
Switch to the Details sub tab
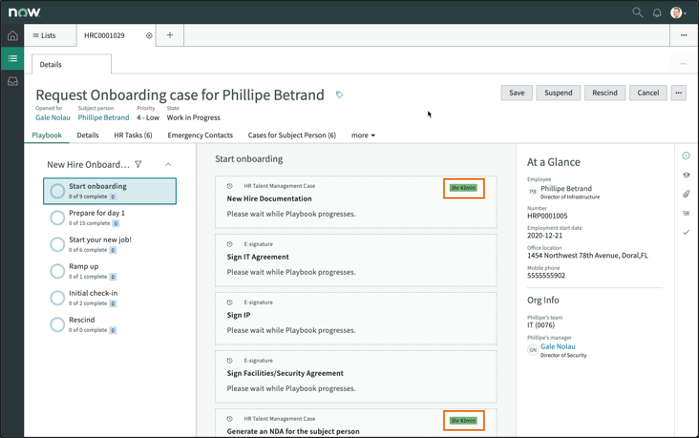coord(87,135)
